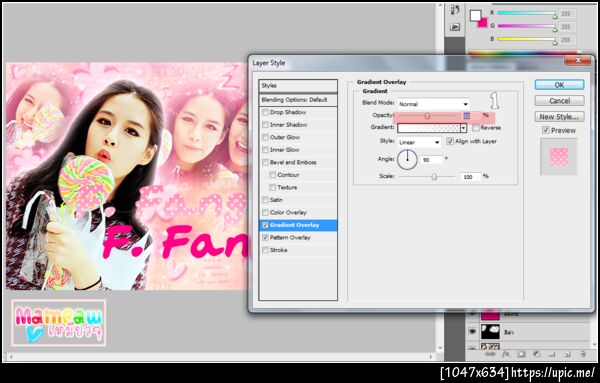Enable the Drop Shadow checkbox
This screenshot has height=383, width=600.
[x=265, y=112]
